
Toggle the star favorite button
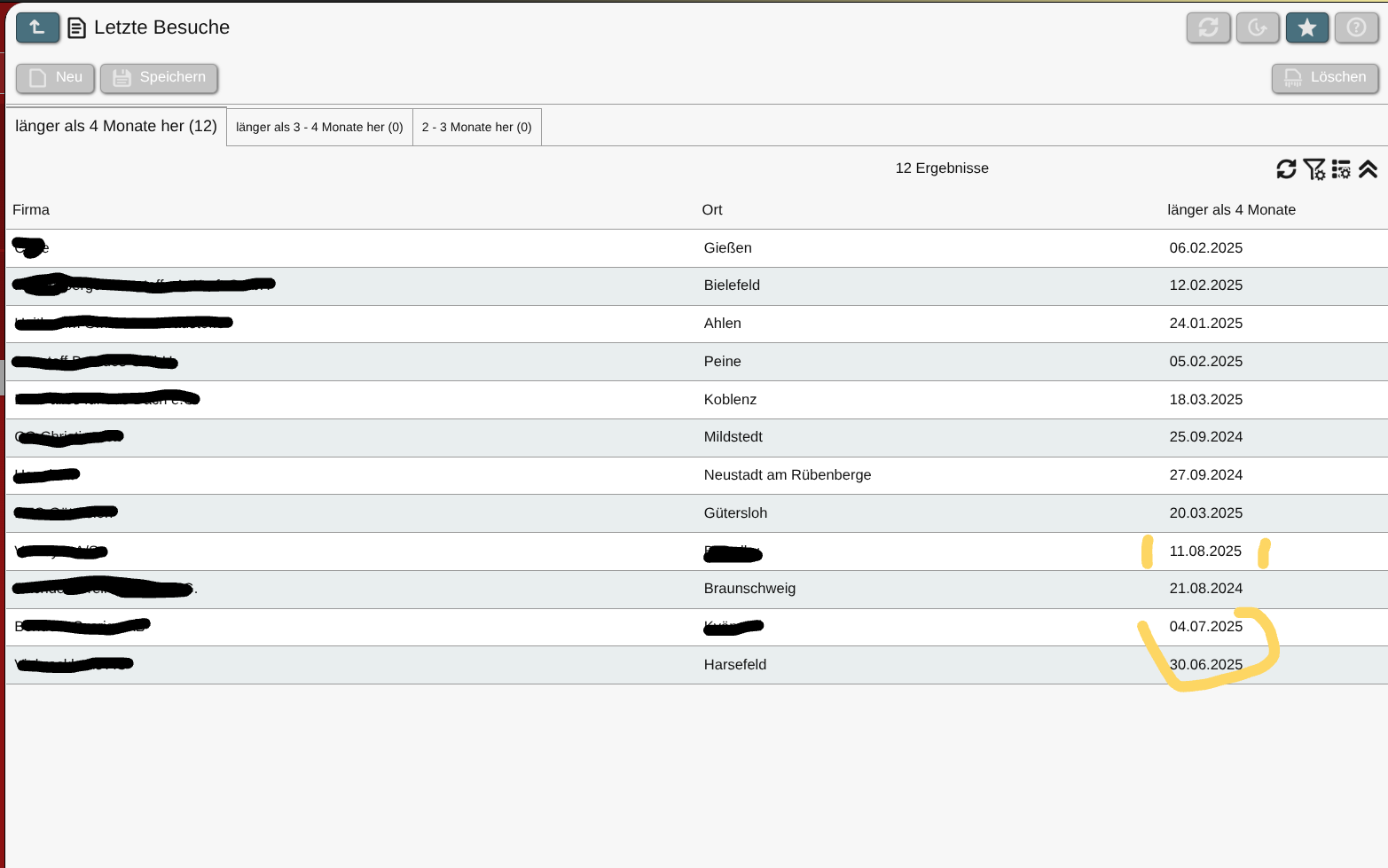(1306, 27)
